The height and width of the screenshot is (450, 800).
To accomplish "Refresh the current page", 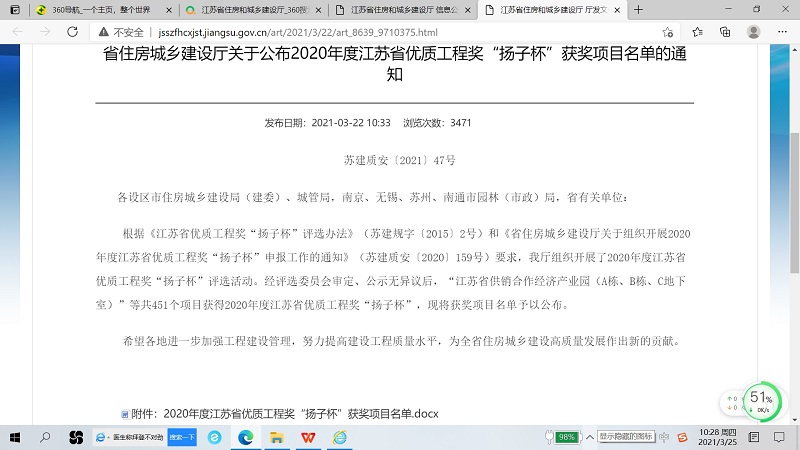I will click(72, 32).
